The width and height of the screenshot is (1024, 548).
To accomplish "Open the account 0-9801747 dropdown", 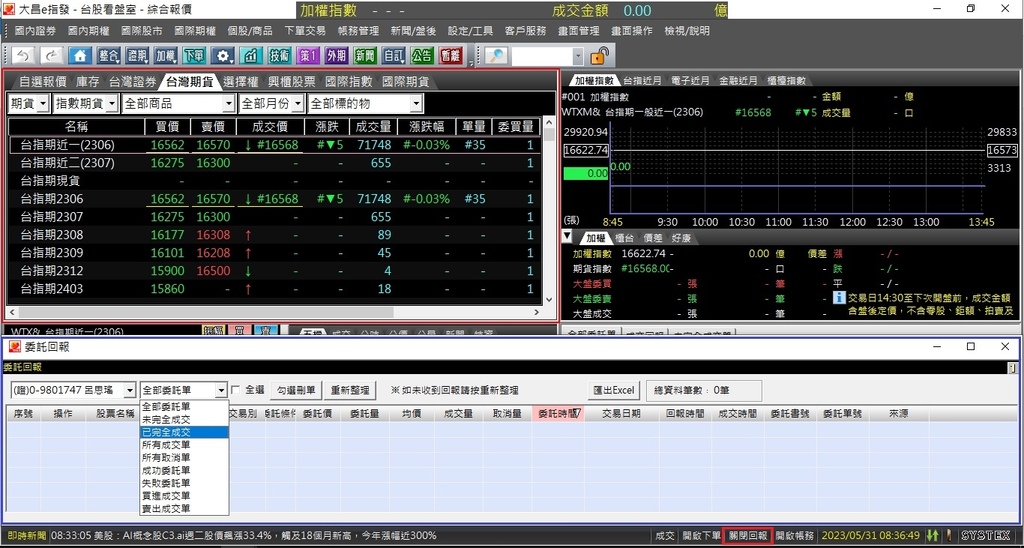I will click(x=129, y=391).
